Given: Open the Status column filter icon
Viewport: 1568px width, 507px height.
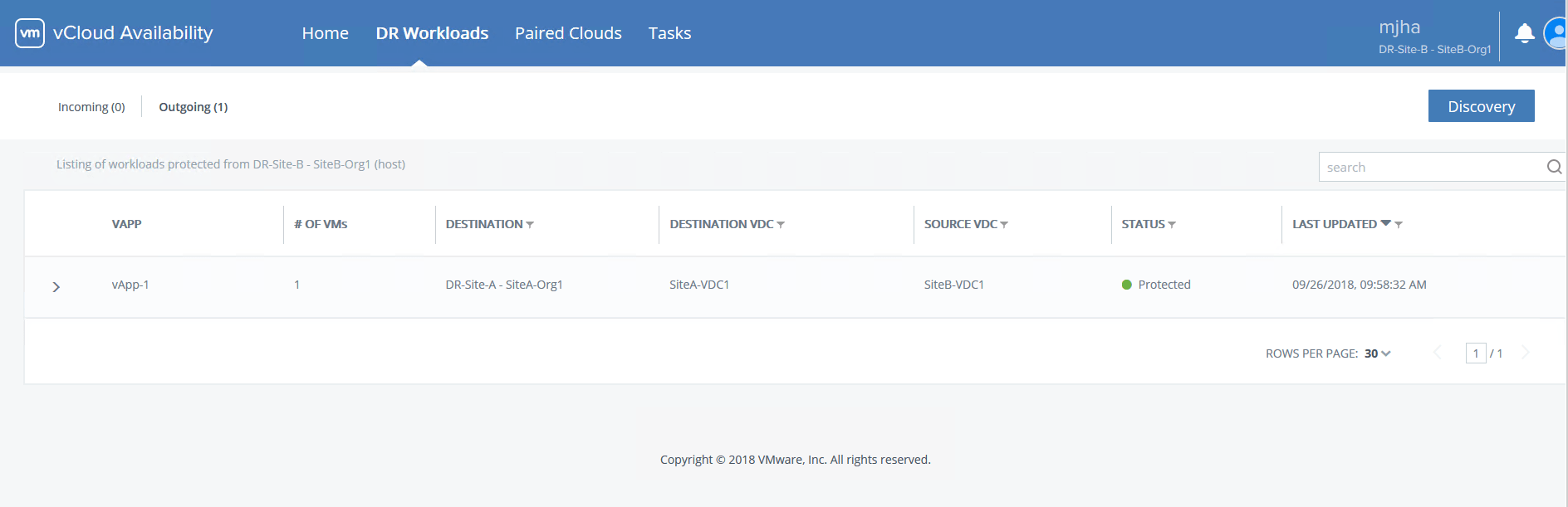Looking at the screenshot, I should coord(1172,225).
